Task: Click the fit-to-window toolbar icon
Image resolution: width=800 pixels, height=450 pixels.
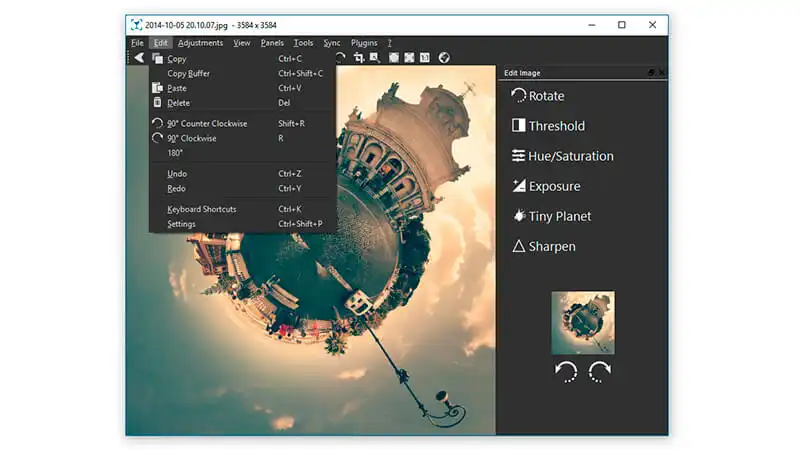Action: pos(394,58)
